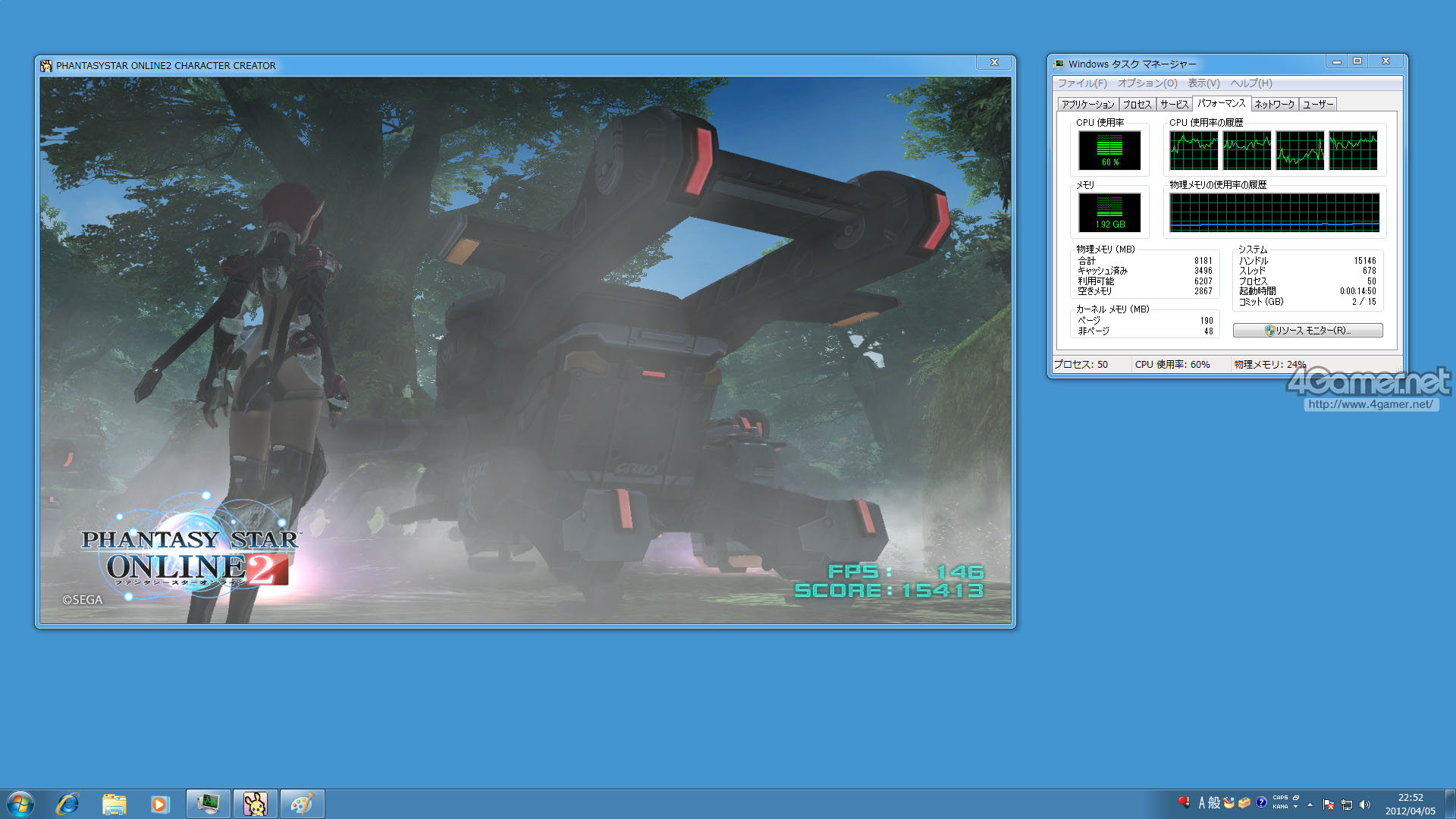Open Action Center flag tray icon

(x=1329, y=805)
